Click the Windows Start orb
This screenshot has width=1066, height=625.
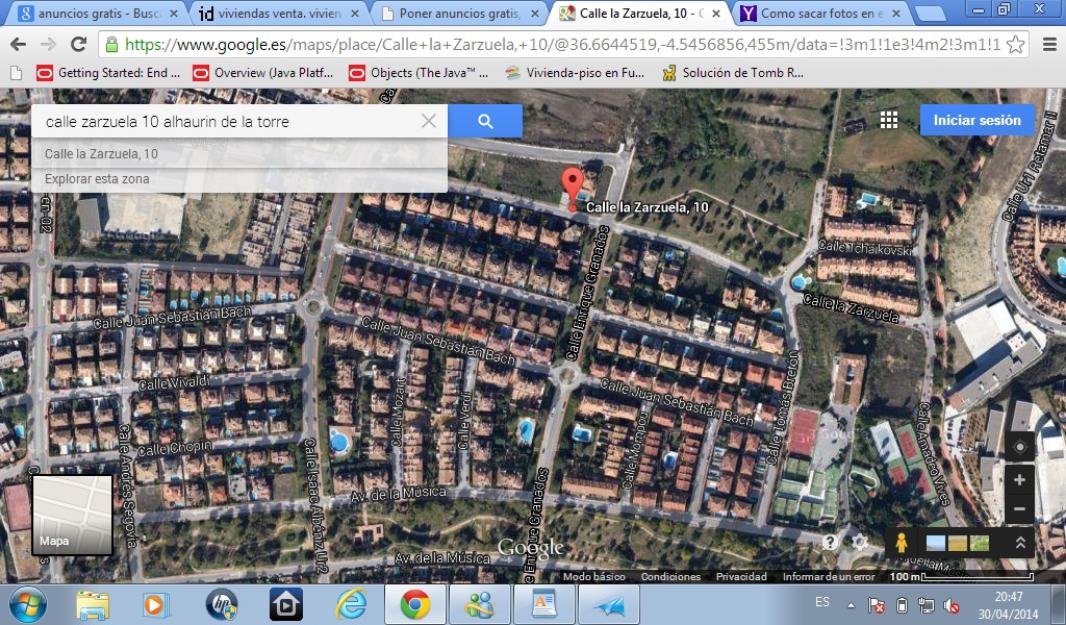28,605
